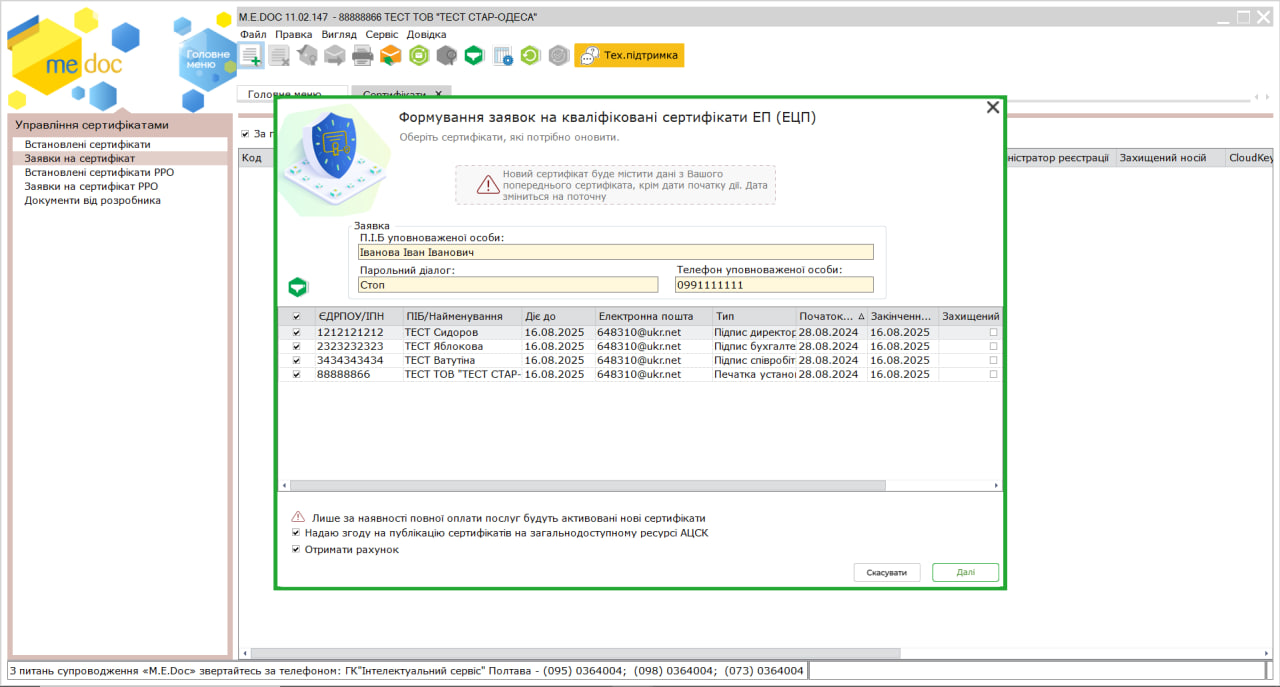1280x687 pixels.
Task: Tick the Захищений checkbox in ТЕСТ Яблокова row
Action: pyautogui.click(x=993, y=346)
